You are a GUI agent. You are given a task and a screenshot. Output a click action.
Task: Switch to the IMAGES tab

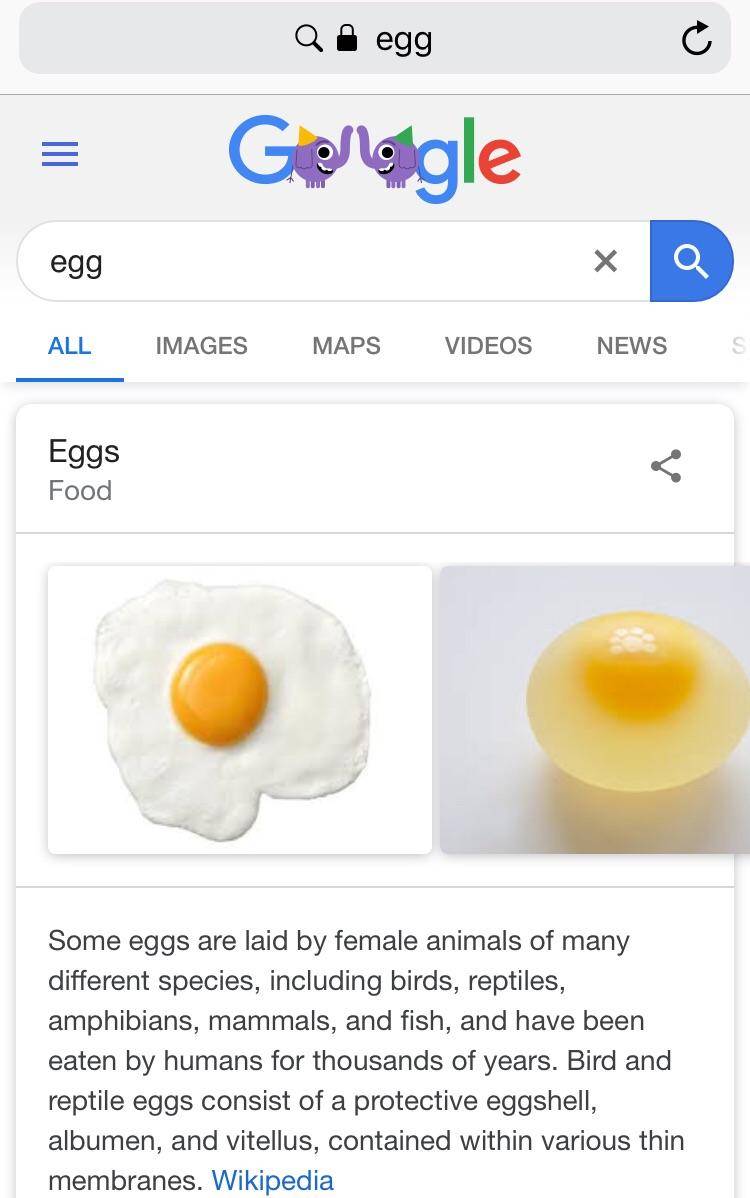point(201,346)
